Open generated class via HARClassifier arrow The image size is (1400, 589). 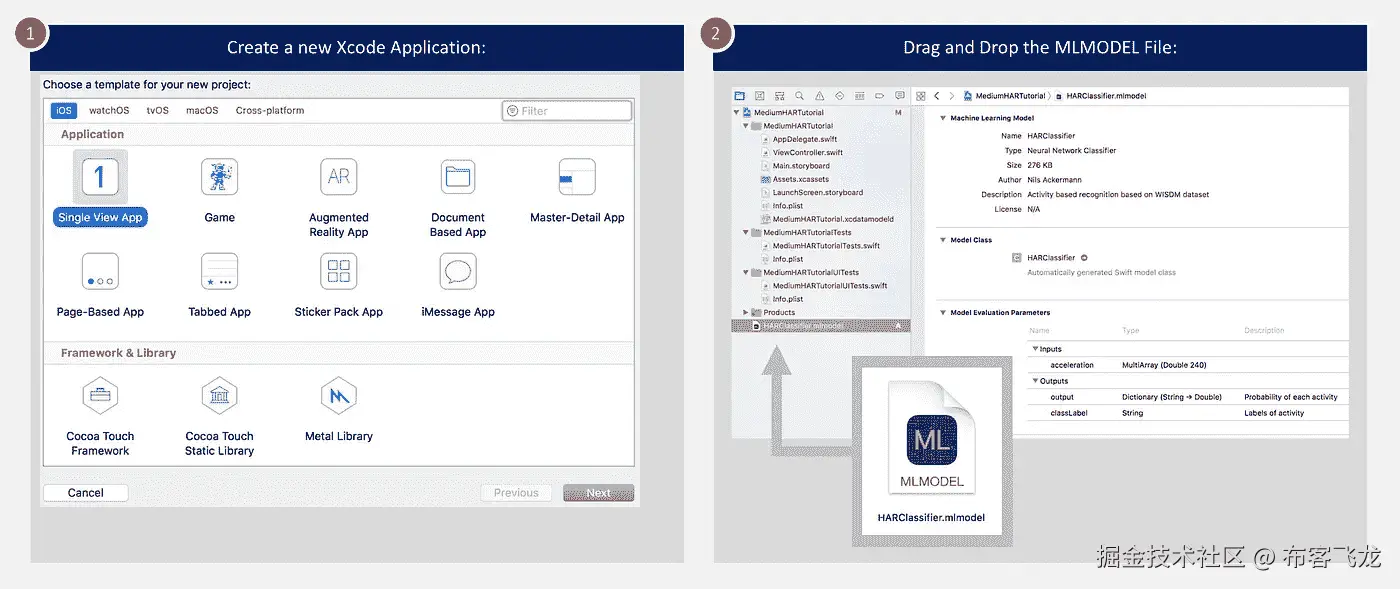pyautogui.click(x=1084, y=258)
